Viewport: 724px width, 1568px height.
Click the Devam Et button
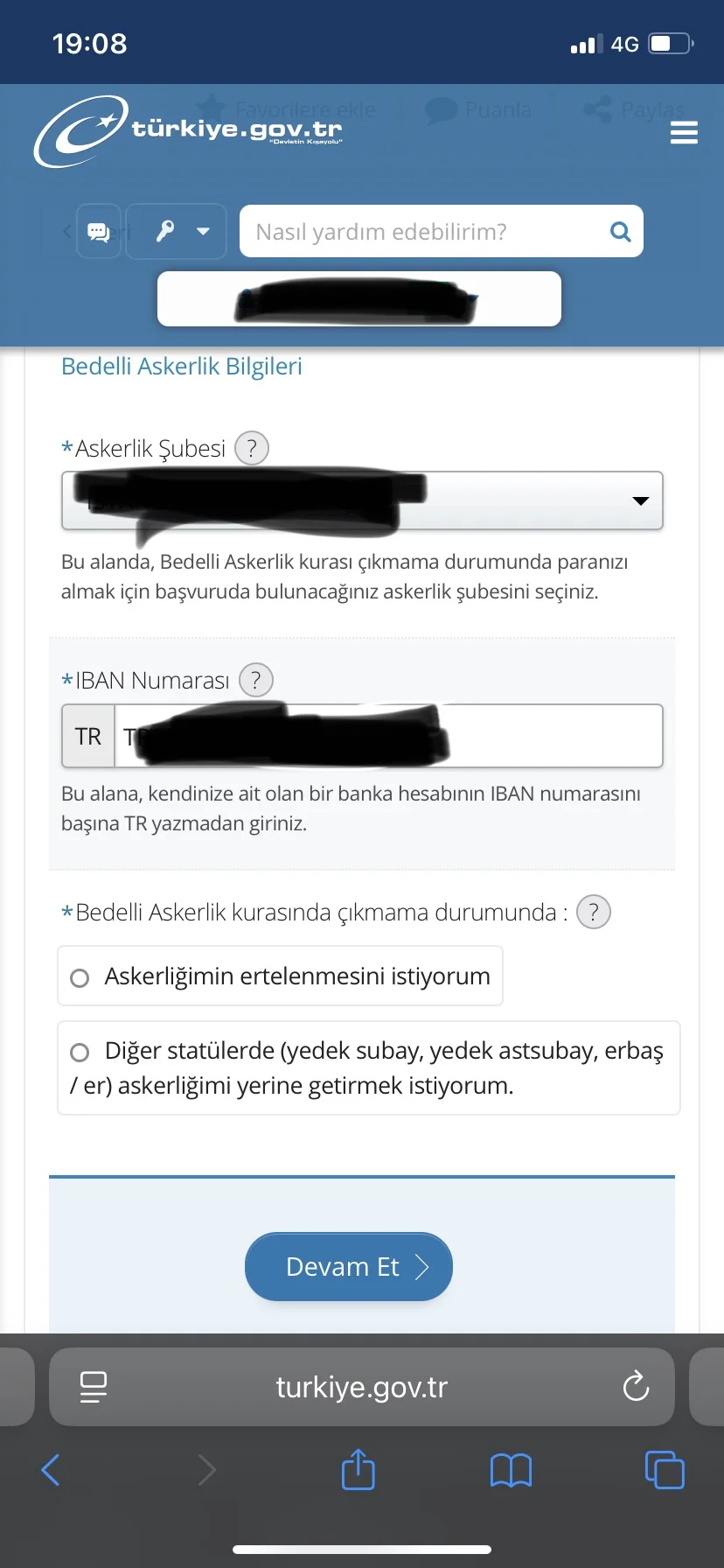click(x=349, y=1266)
